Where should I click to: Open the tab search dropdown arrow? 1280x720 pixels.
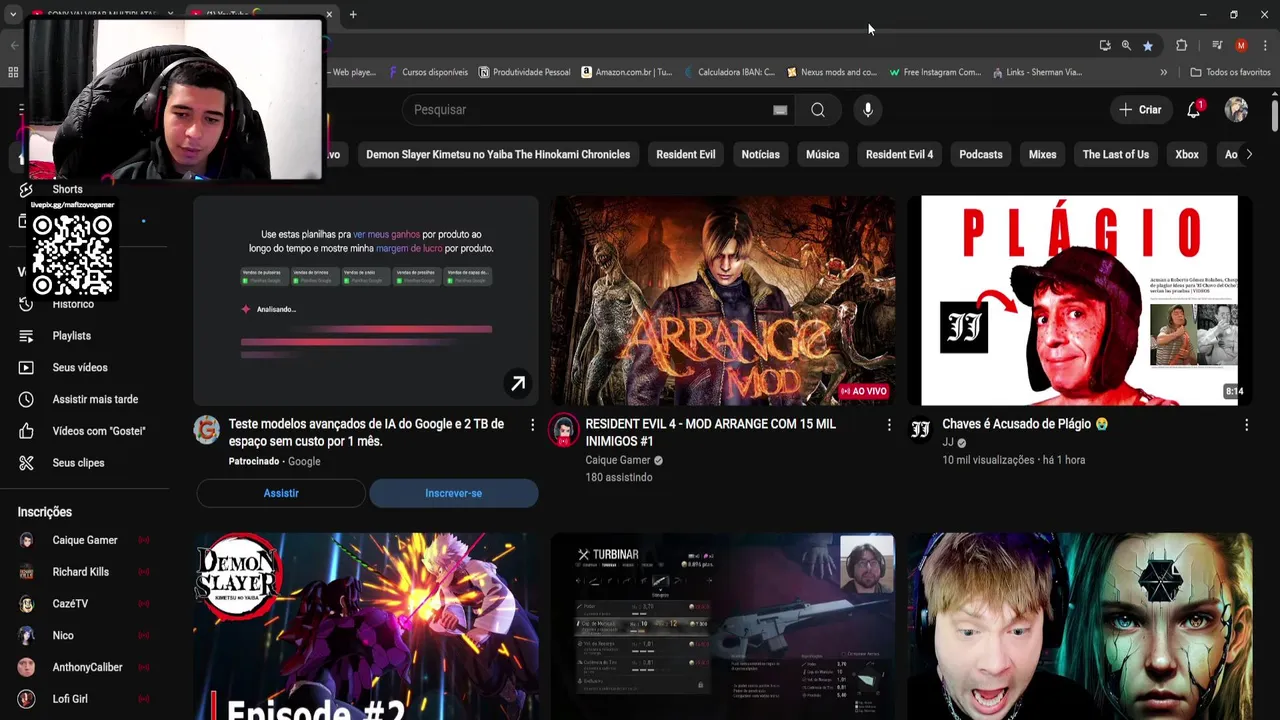tap(13, 14)
